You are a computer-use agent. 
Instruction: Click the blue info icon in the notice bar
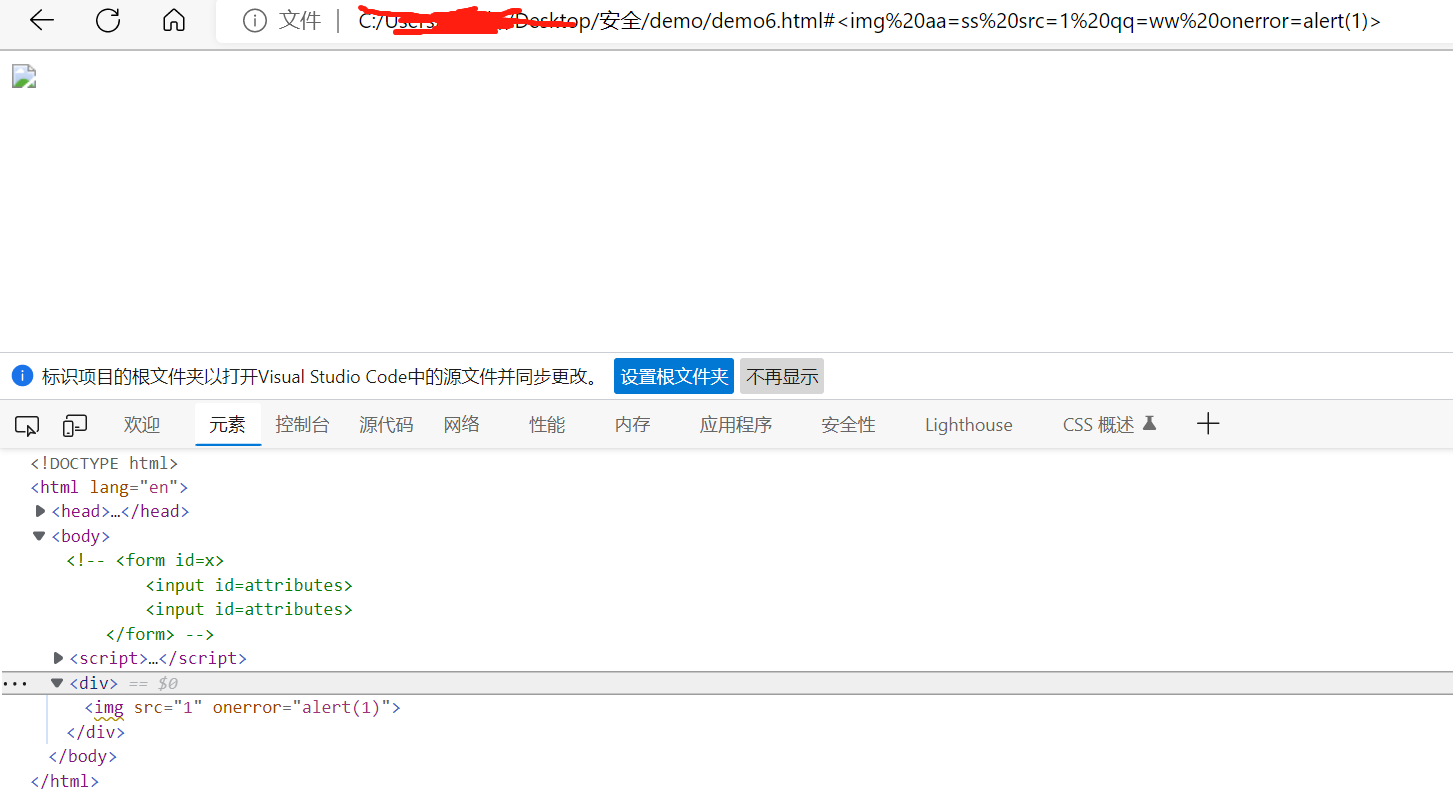pyautogui.click(x=22, y=376)
